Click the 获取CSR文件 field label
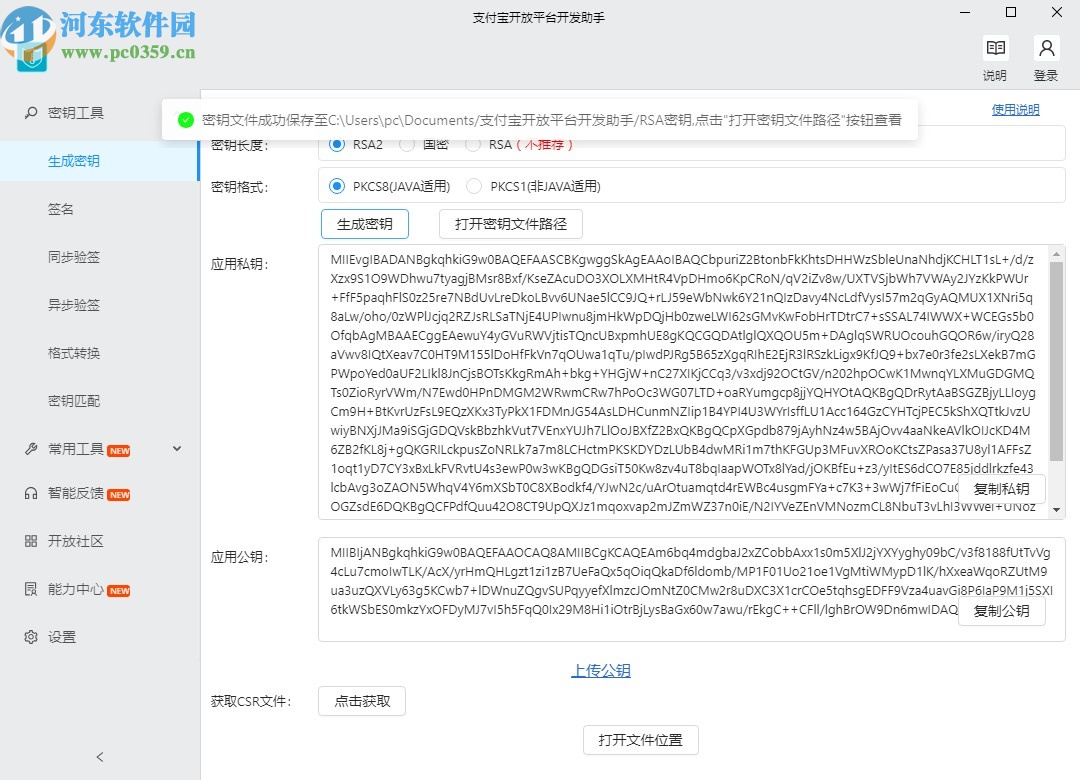This screenshot has width=1080, height=780. [251, 701]
